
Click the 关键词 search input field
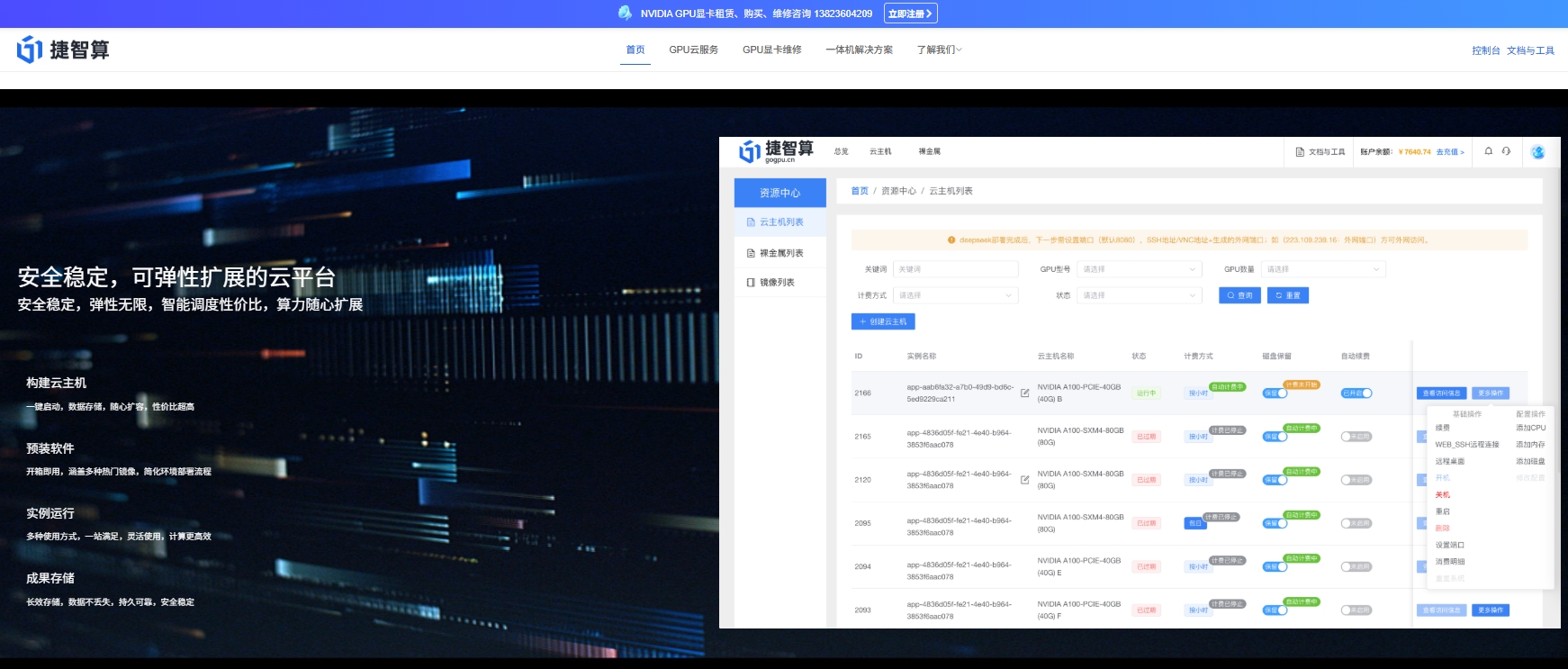[955, 269]
